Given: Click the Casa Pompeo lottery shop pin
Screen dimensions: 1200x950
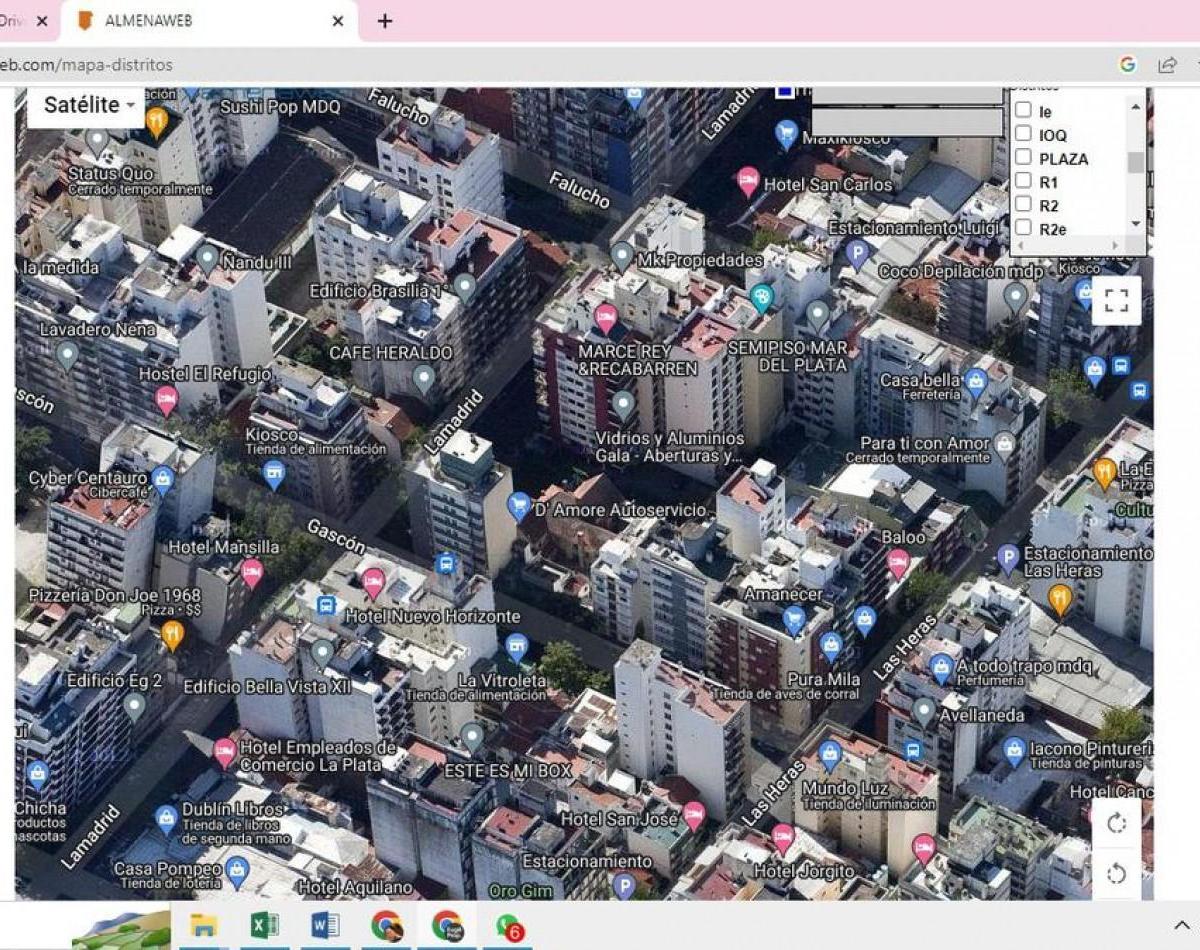Looking at the screenshot, I should point(237,871).
